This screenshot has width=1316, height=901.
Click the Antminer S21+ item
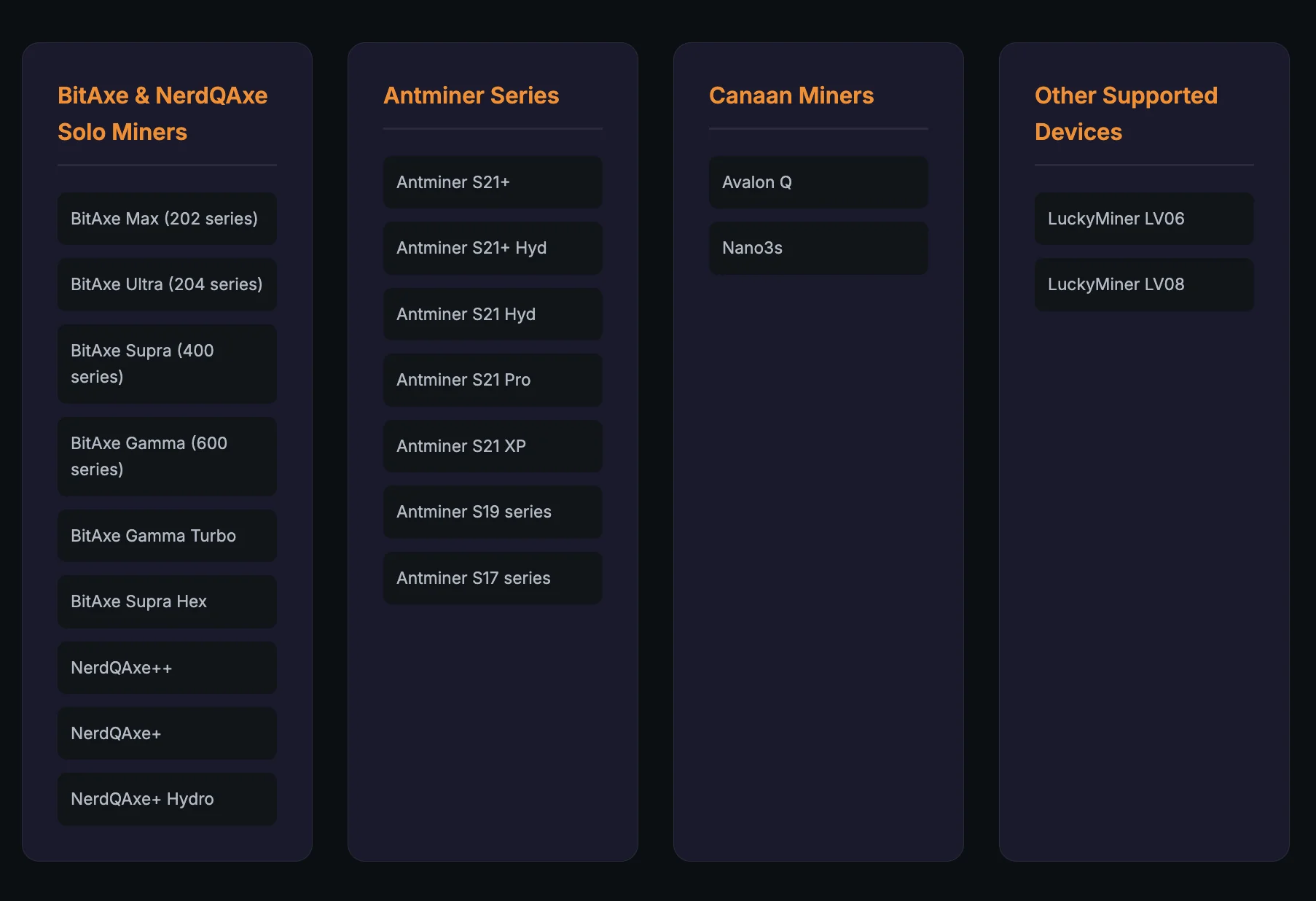click(x=493, y=182)
